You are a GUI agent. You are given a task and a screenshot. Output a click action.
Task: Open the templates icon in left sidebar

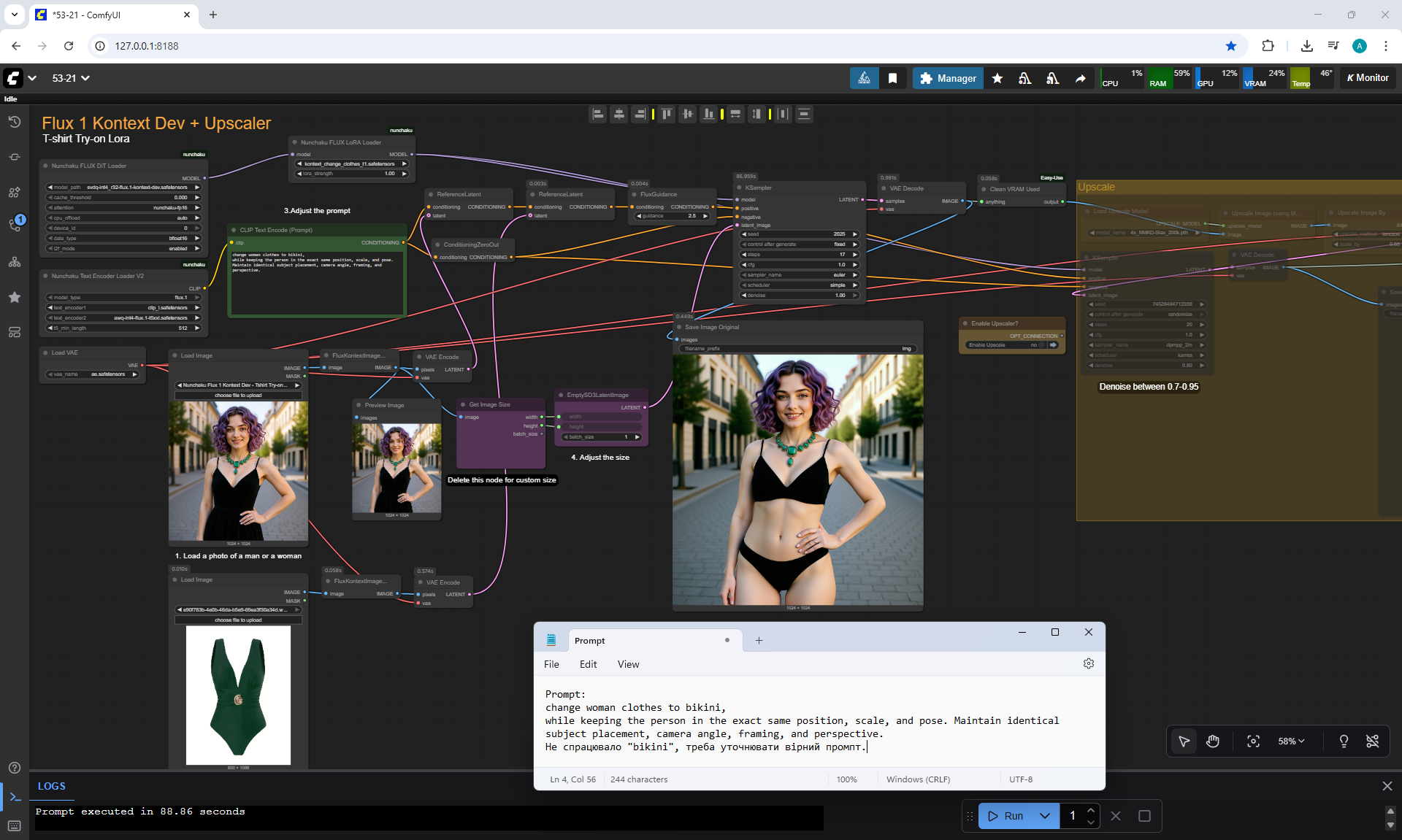pyautogui.click(x=15, y=332)
